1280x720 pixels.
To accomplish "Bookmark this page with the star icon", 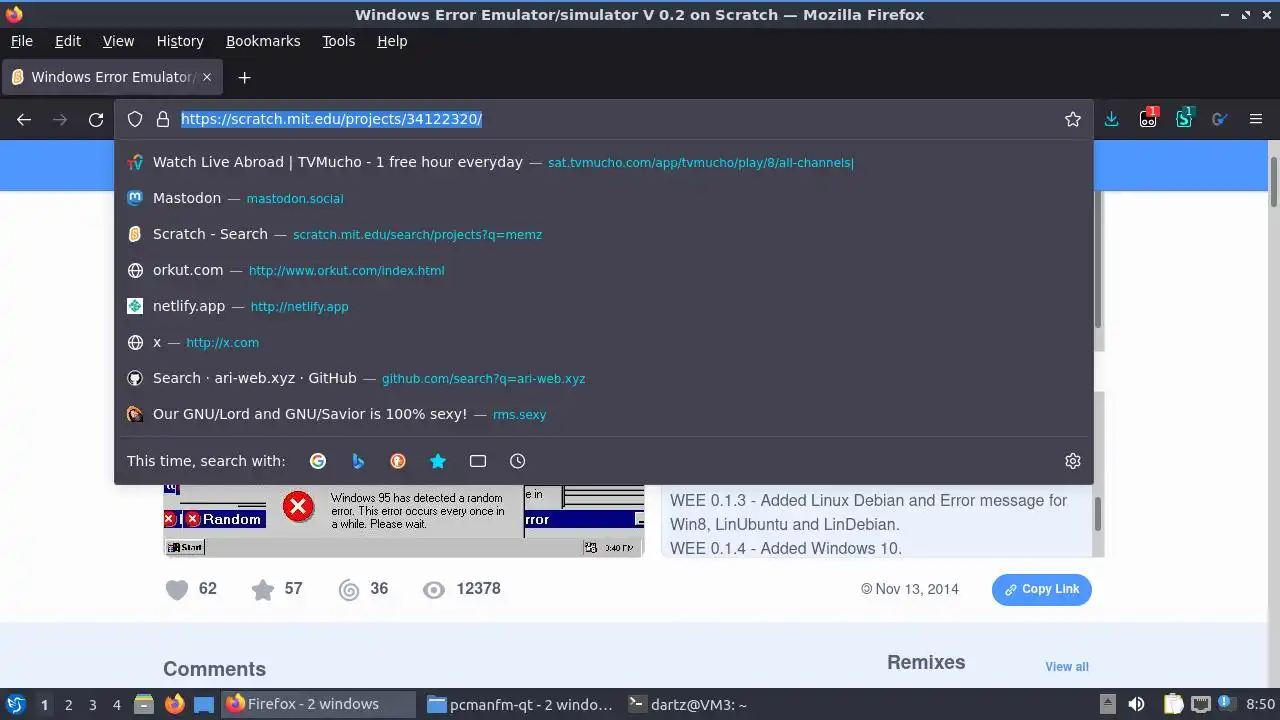I will (x=1073, y=119).
